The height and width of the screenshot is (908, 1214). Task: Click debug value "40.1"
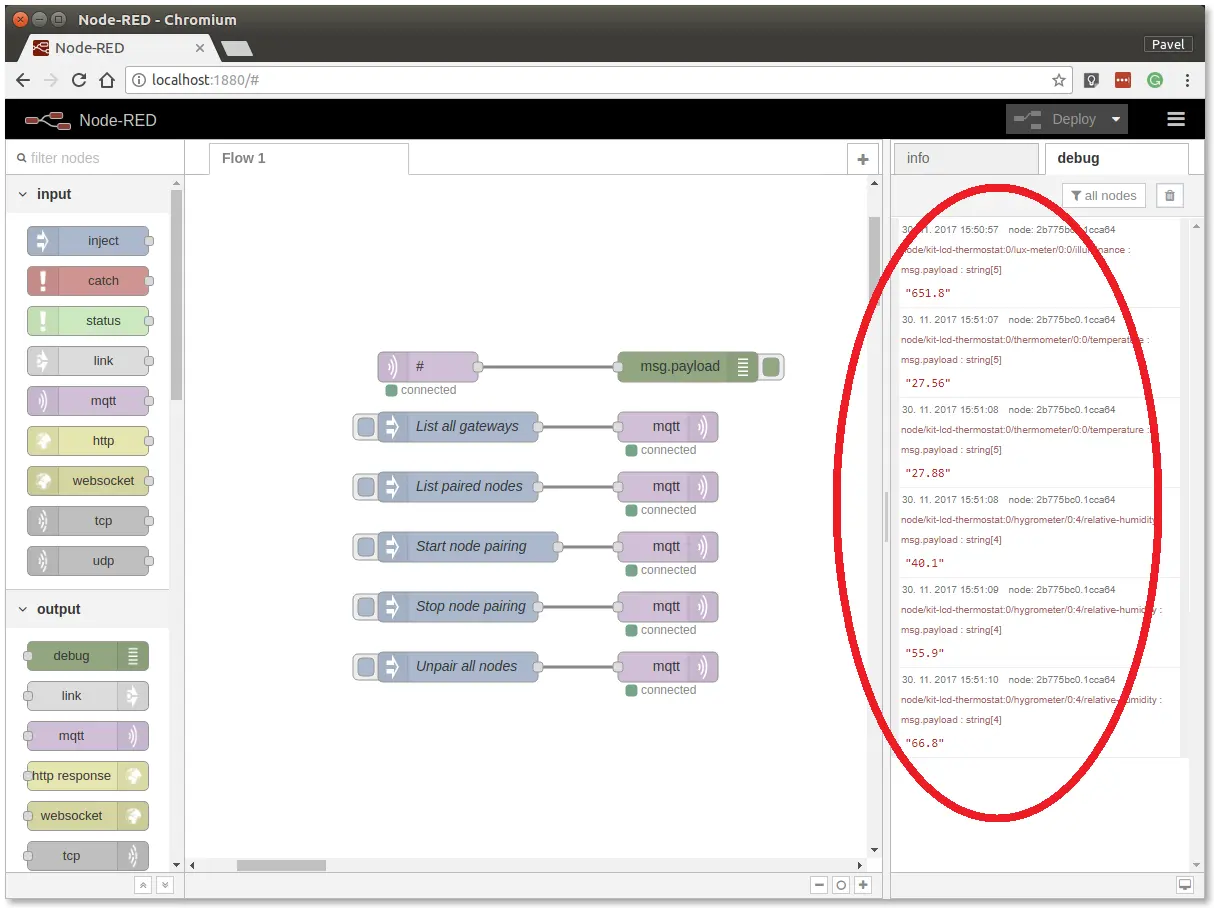click(x=925, y=563)
